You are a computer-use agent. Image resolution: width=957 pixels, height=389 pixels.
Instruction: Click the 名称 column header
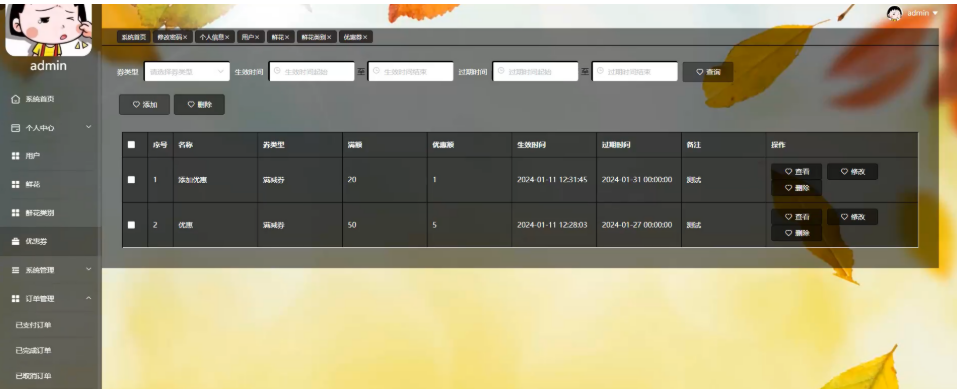pyautogui.click(x=186, y=145)
